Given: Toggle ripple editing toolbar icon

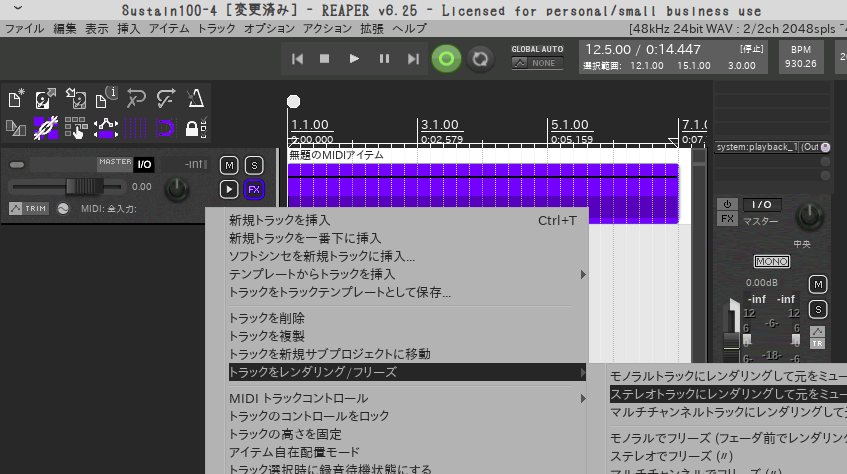Looking at the screenshot, I should pyautogui.click(x=76, y=129).
